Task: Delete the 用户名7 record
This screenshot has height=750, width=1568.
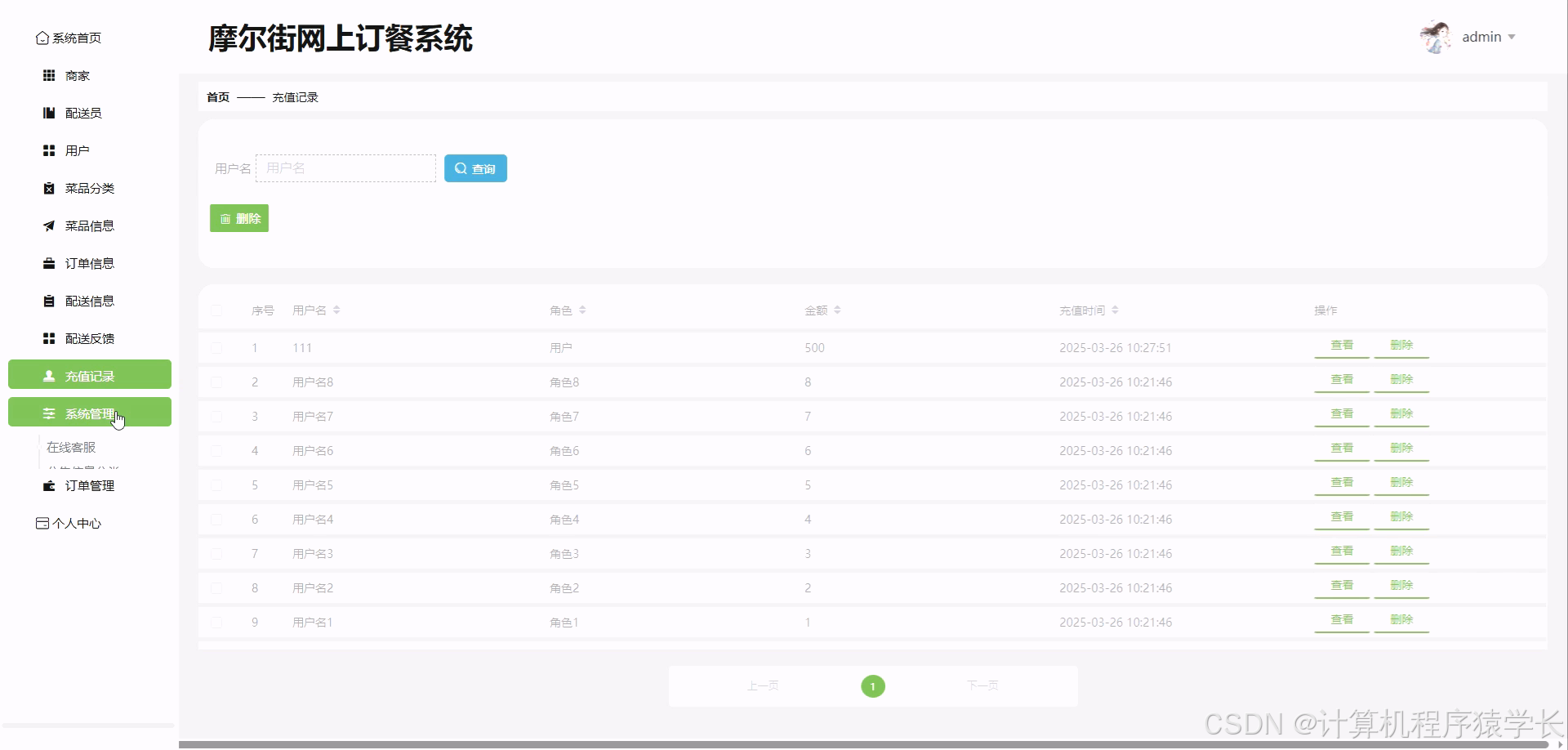Action: [1401, 415]
